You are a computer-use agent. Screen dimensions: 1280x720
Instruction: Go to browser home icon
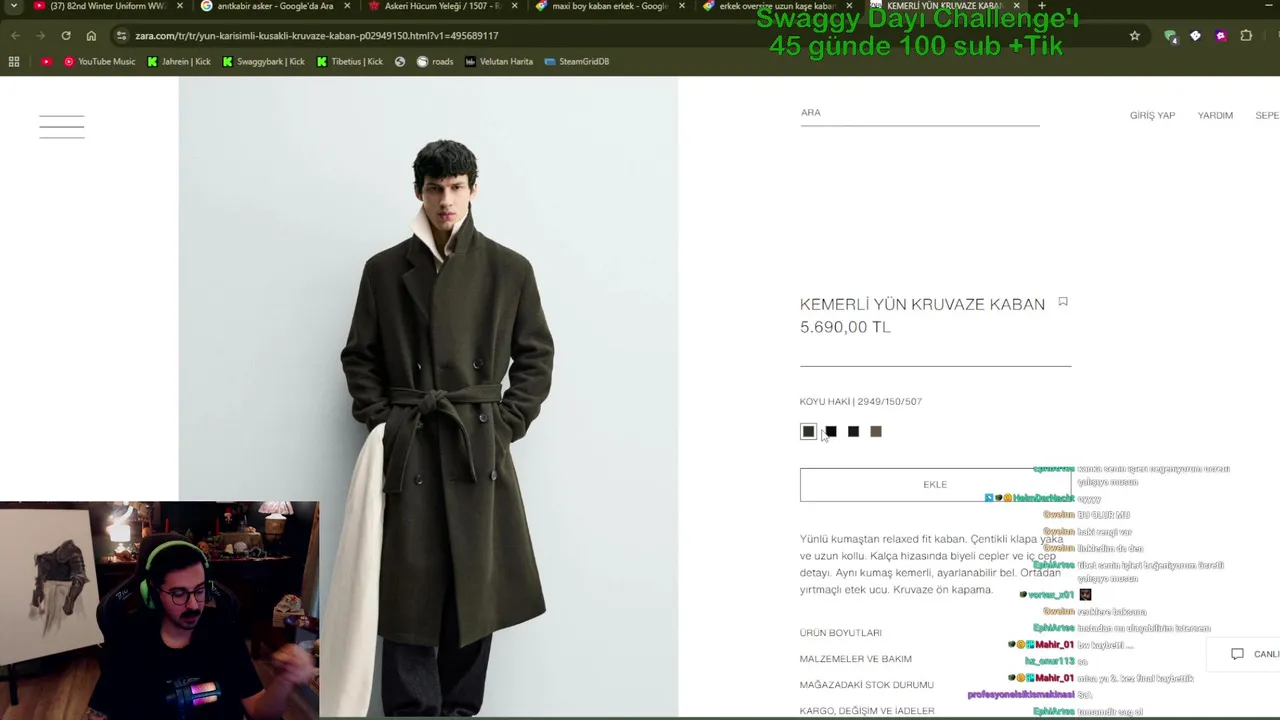point(91,35)
